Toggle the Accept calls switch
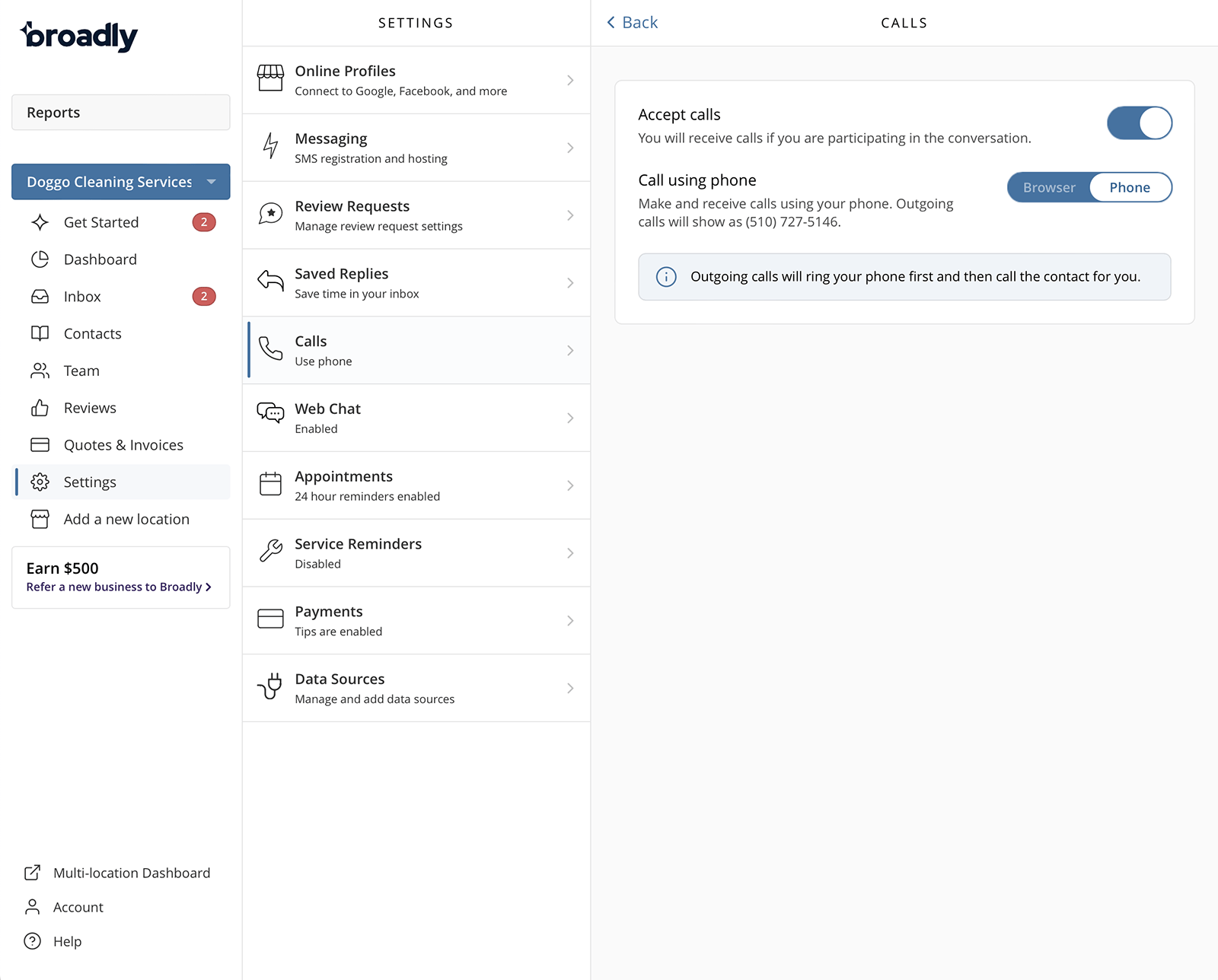Image resolution: width=1218 pixels, height=980 pixels. (1140, 123)
